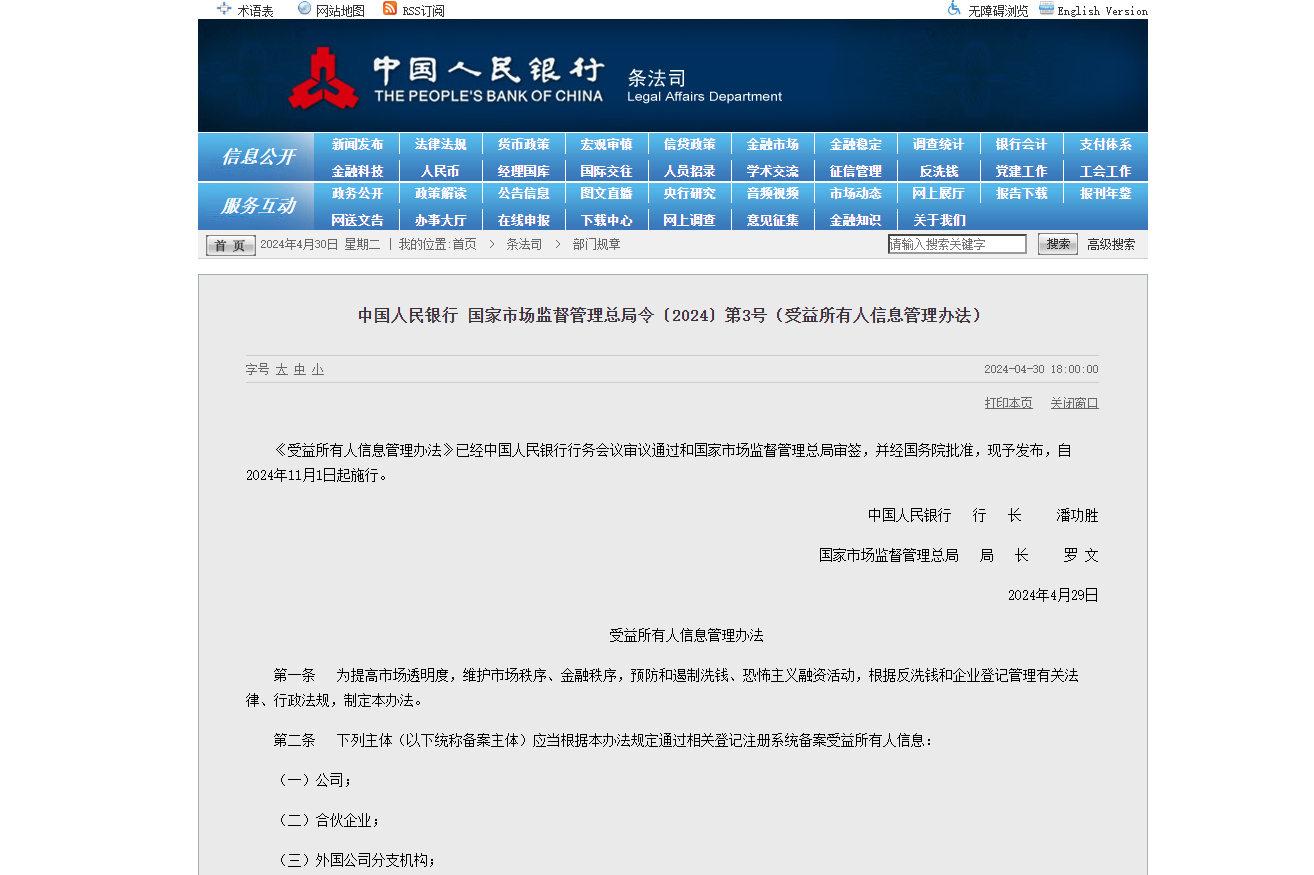Click the 网站地图 sitemap globe icon
This screenshot has height=875, width=1314.
(x=305, y=9)
